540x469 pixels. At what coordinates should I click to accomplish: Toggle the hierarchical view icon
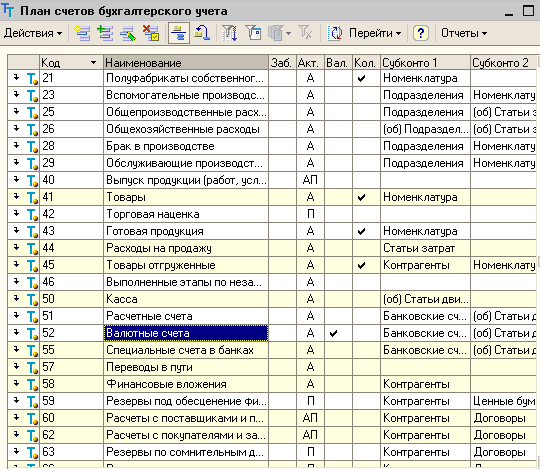point(179,33)
